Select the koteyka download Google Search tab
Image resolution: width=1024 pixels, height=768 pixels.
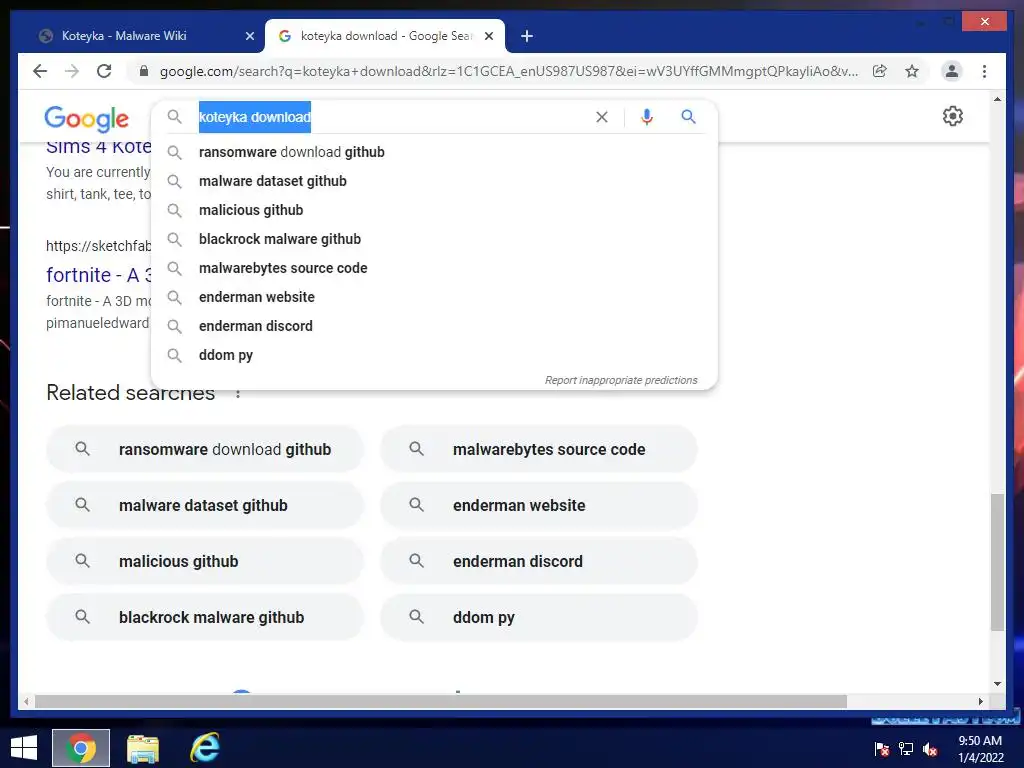pos(385,36)
